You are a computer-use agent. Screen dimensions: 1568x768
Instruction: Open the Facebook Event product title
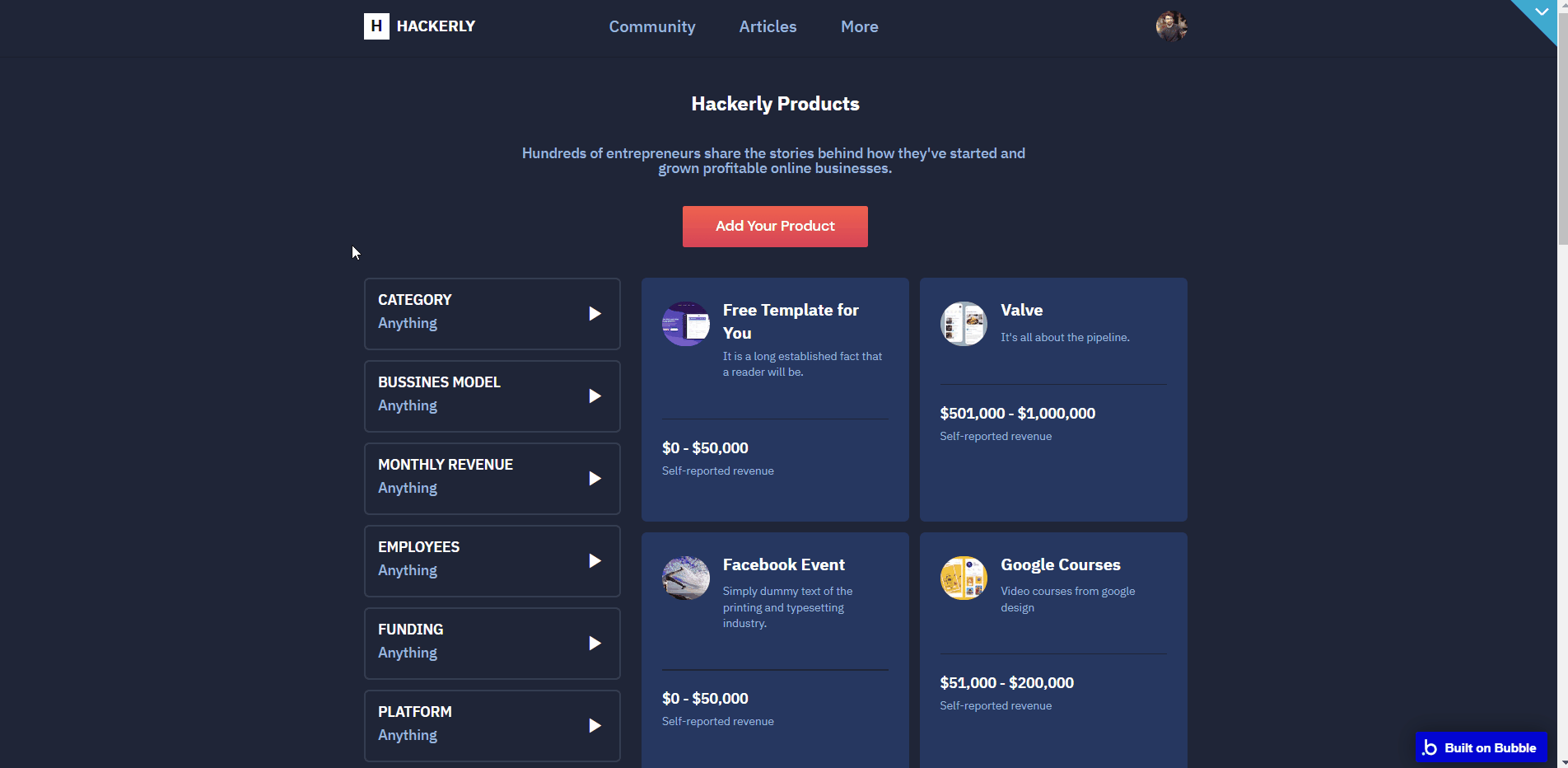tap(784, 564)
